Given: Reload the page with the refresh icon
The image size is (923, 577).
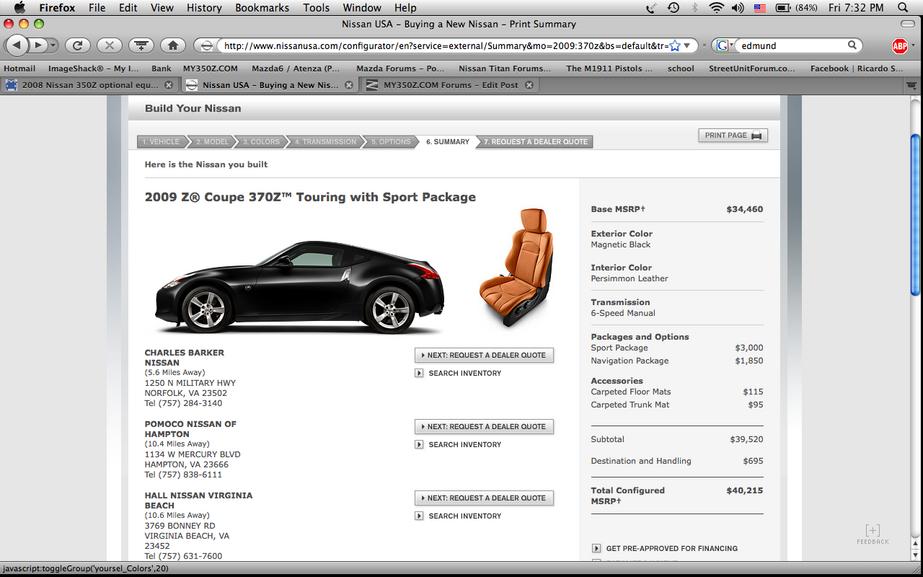Looking at the screenshot, I should (x=78, y=45).
